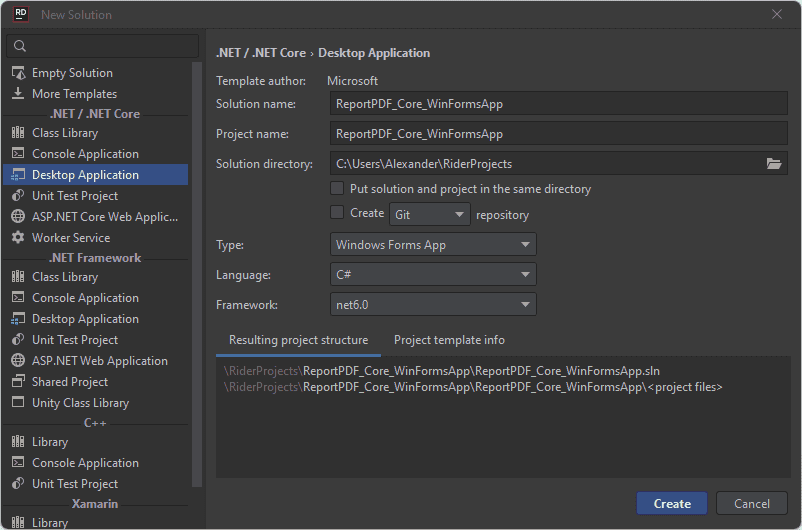This screenshot has height=530, width=802.
Task: Select ASP.NET Web Application template
Action: pyautogui.click(x=96, y=361)
